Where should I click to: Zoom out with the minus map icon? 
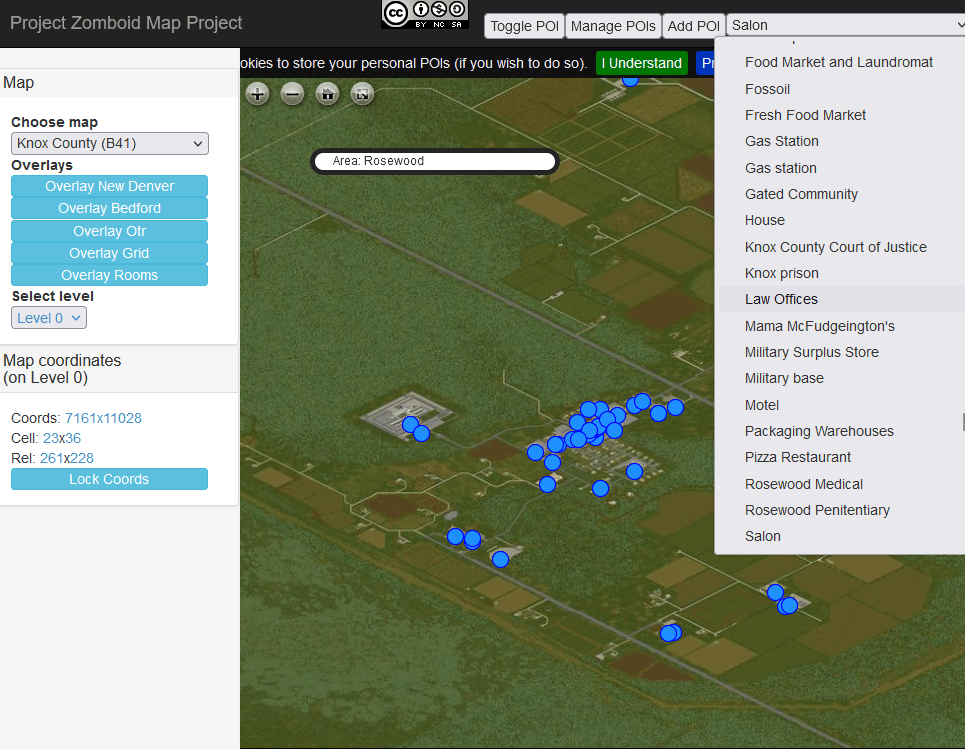point(292,94)
